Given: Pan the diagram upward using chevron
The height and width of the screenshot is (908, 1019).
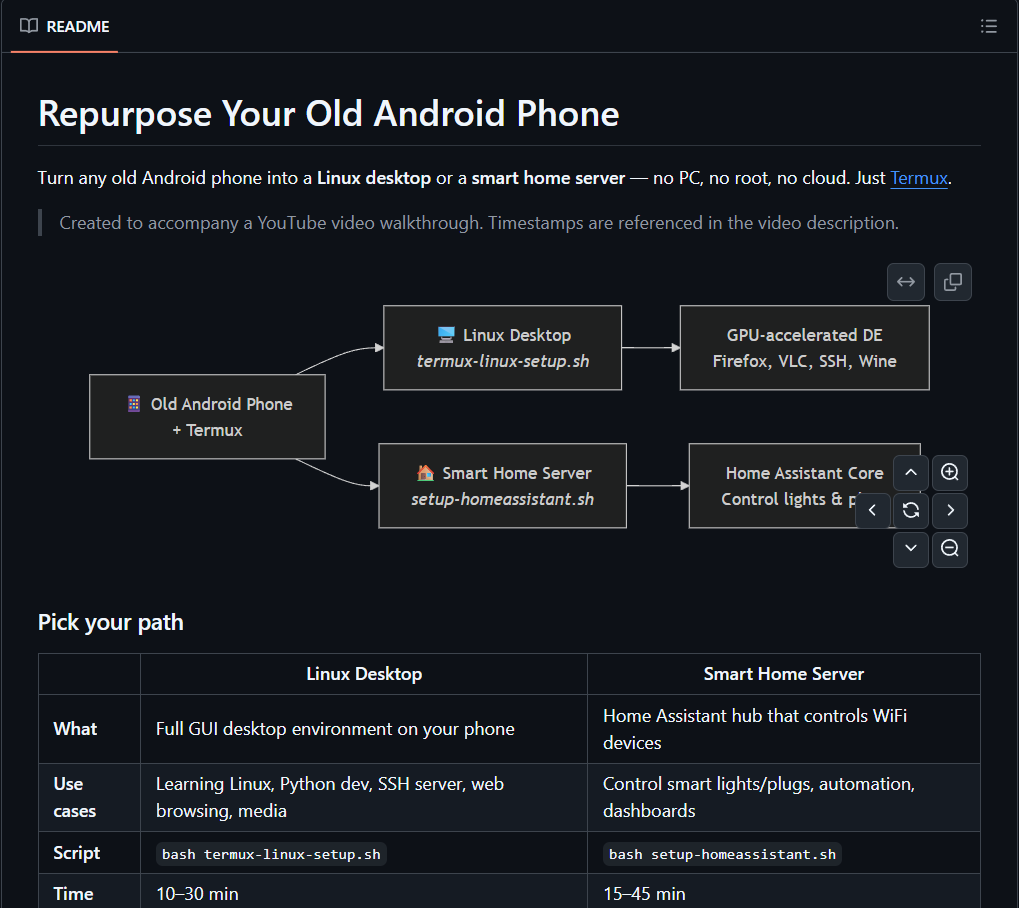Looking at the screenshot, I should pyautogui.click(x=910, y=472).
